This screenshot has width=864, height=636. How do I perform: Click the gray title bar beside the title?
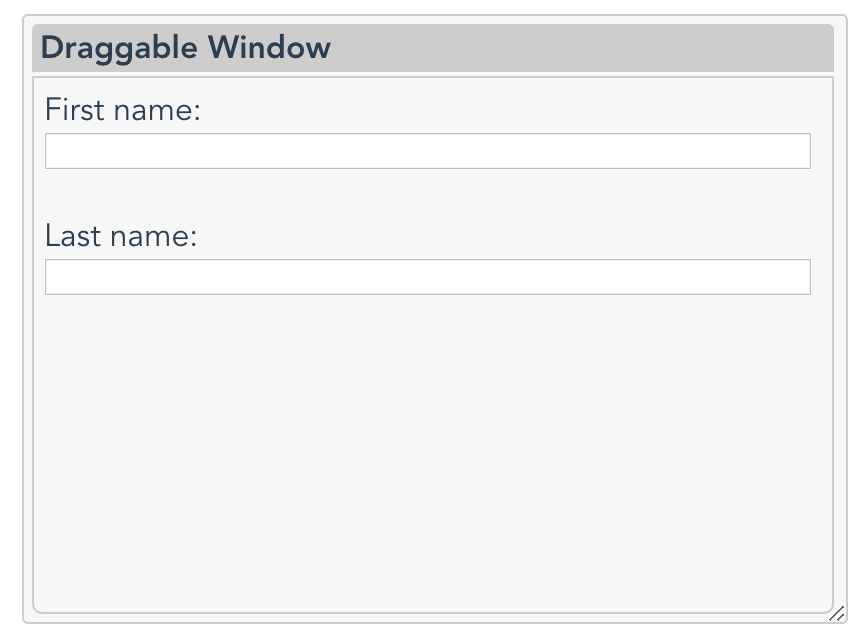tap(579, 47)
